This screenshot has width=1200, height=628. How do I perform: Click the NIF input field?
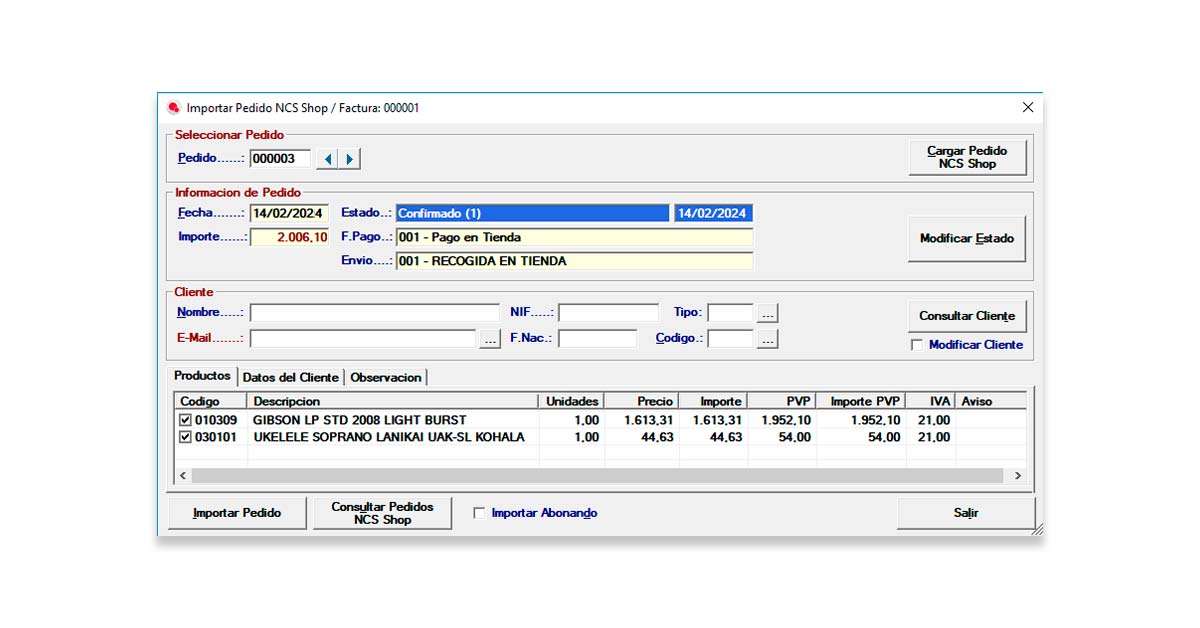609,313
